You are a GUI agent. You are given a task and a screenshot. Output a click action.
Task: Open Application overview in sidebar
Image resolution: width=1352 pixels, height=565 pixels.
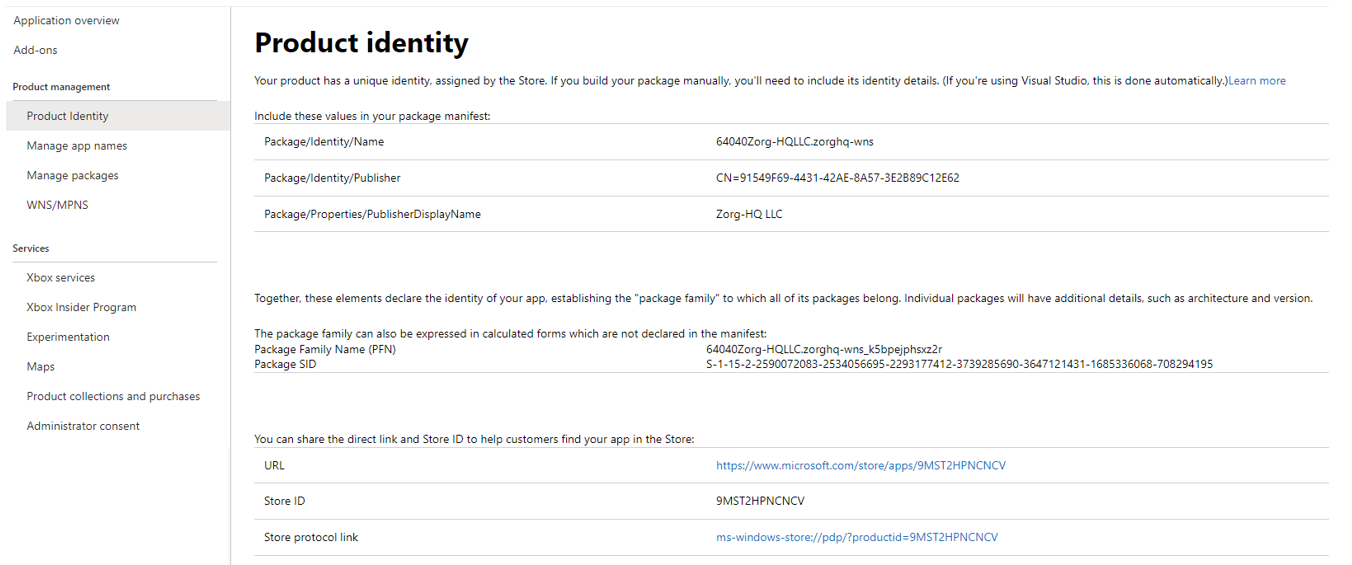click(x=66, y=20)
